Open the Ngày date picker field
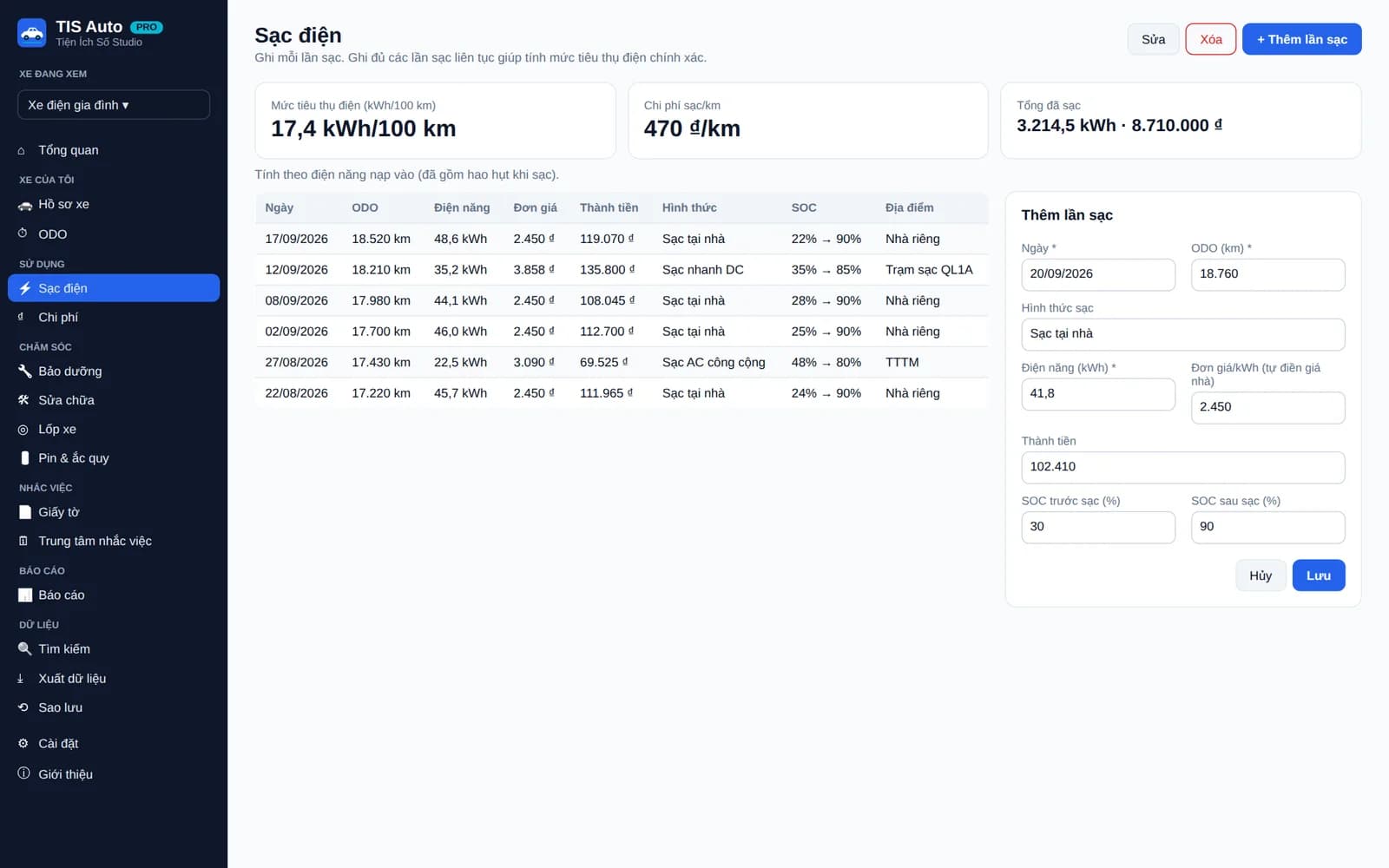The height and width of the screenshot is (868, 1389). (1098, 274)
